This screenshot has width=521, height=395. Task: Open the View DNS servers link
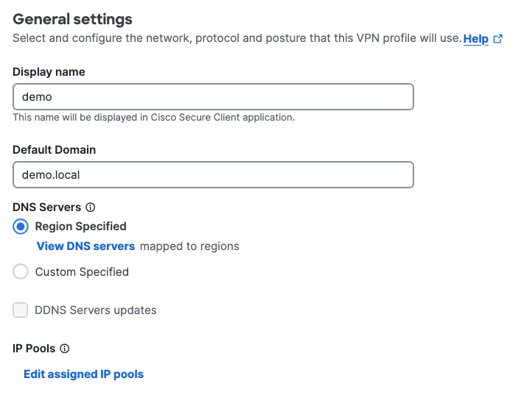pos(86,246)
